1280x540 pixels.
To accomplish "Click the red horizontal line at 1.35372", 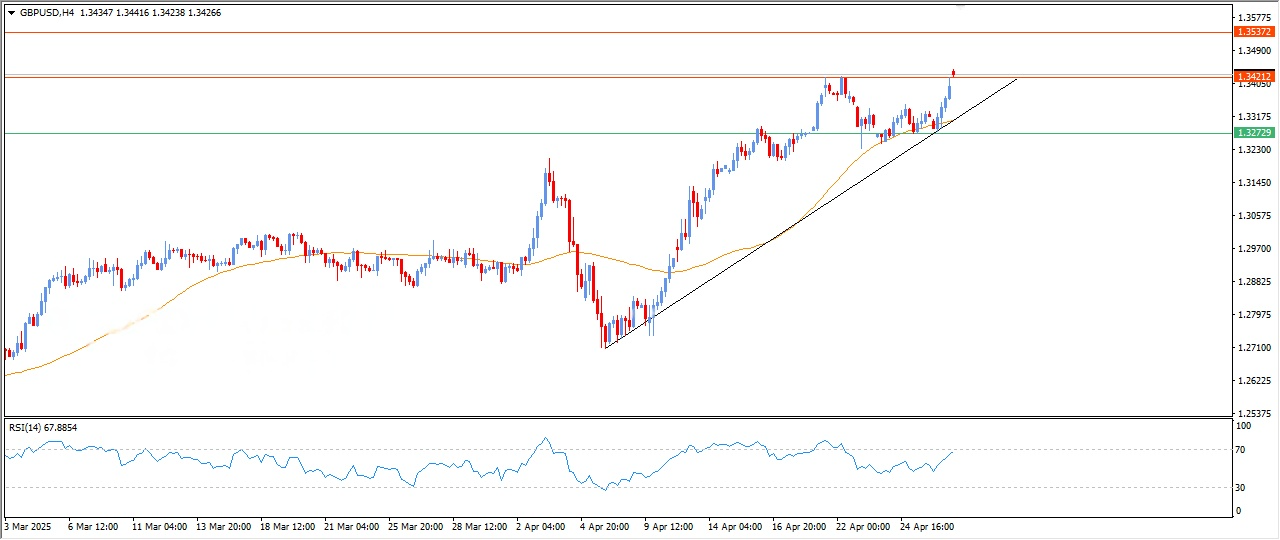I will pyautogui.click(x=600, y=32).
